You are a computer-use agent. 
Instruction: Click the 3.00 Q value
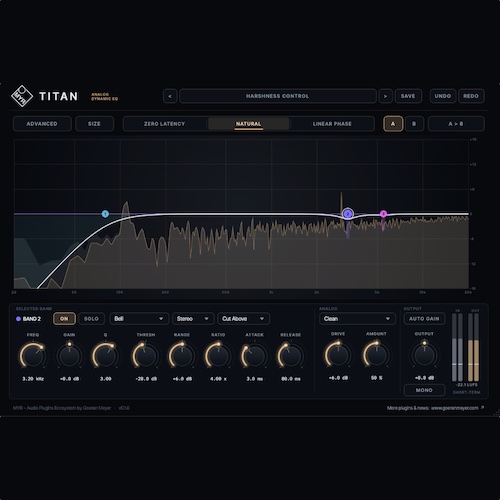(x=105, y=379)
